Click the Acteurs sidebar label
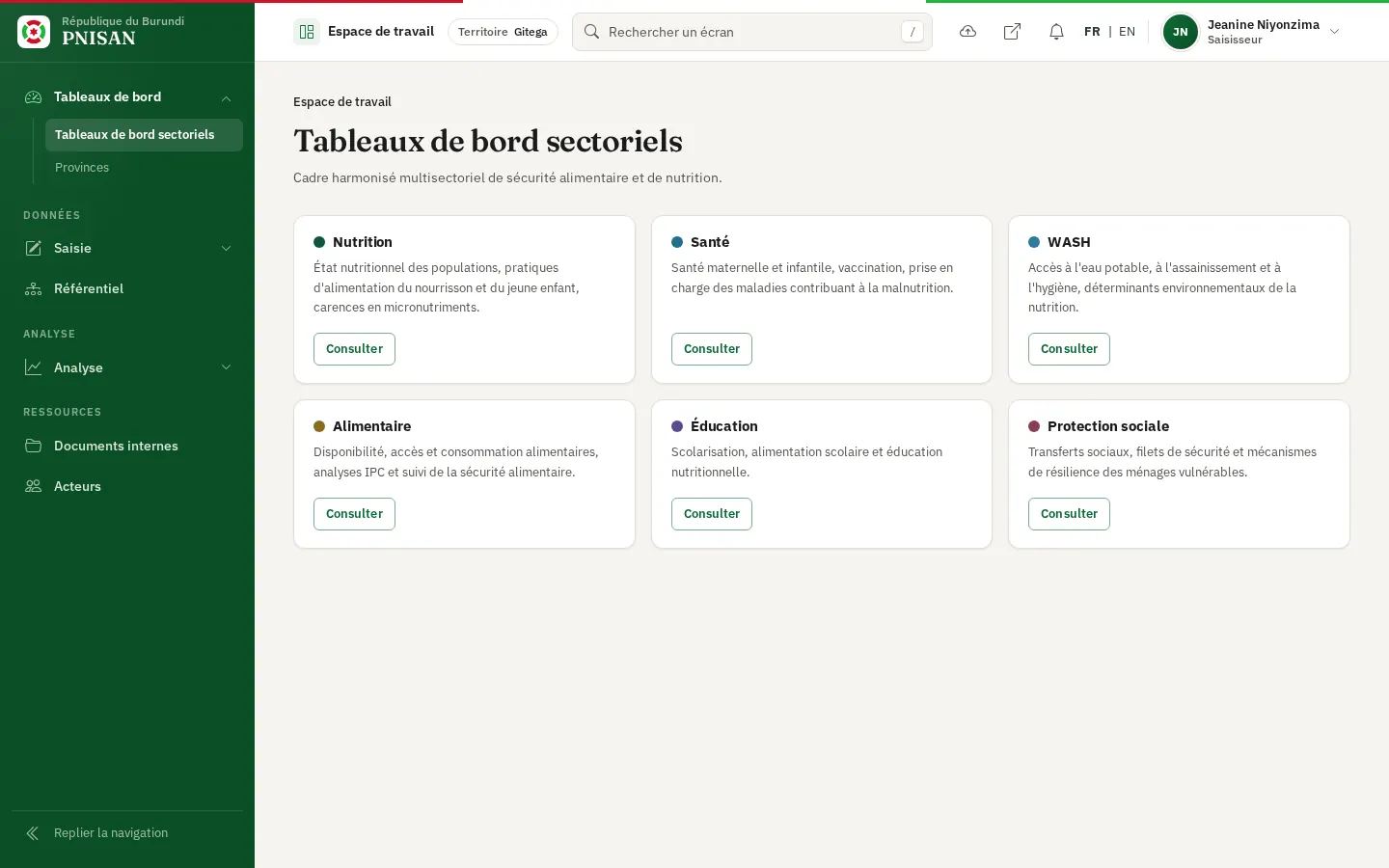Viewport: 1389px width, 868px height. (x=77, y=486)
